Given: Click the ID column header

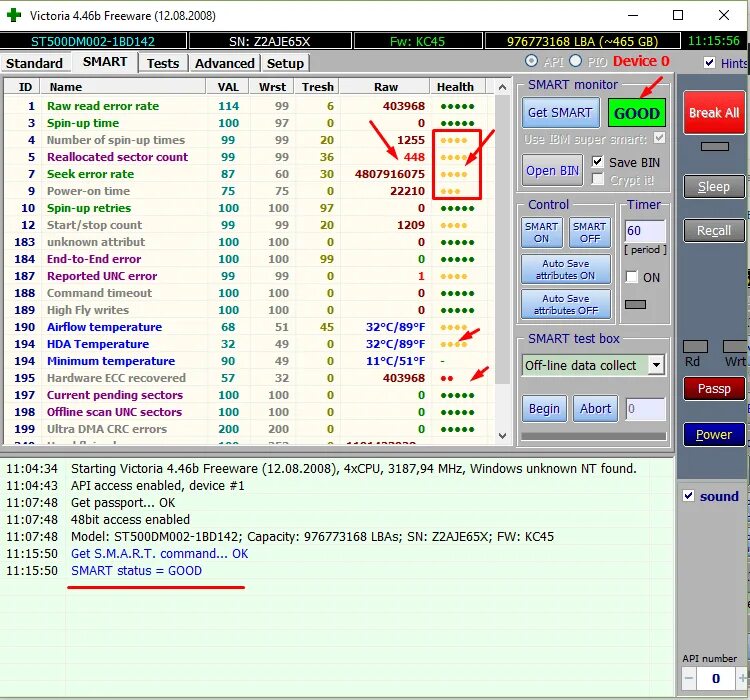Looking at the screenshot, I should click(x=22, y=87).
